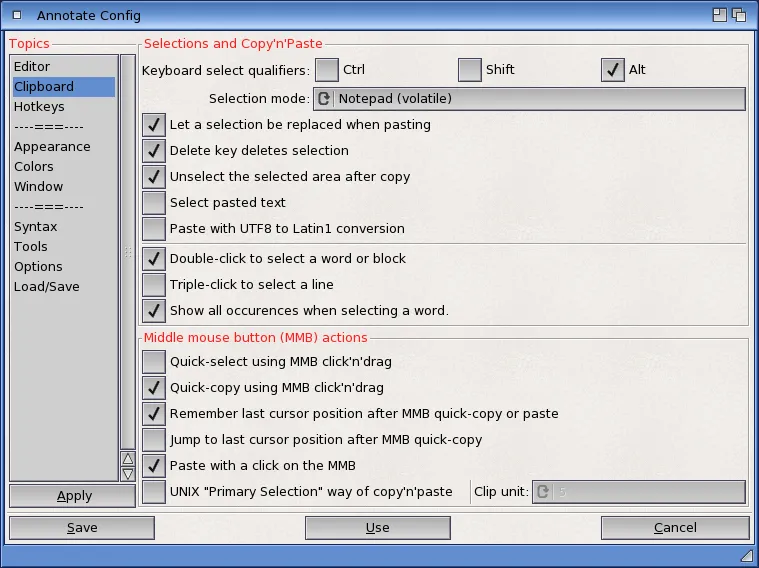Open the disabled Clip unit dropdown
This screenshot has height=568, width=759.
(x=638, y=492)
